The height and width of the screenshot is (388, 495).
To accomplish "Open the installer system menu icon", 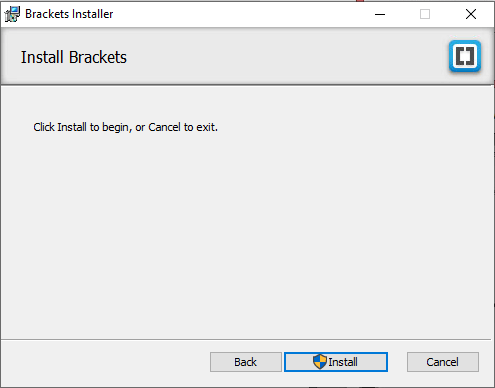I will click(12, 14).
